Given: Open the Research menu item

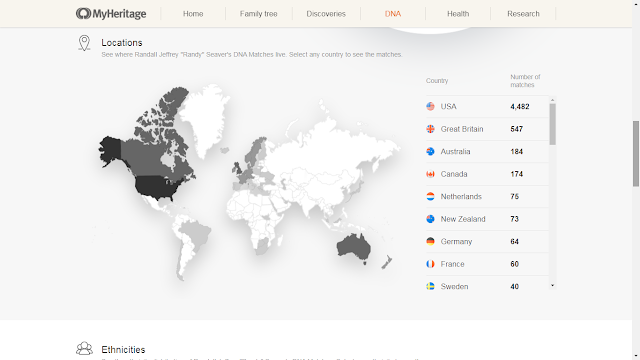Looking at the screenshot, I should [x=523, y=14].
